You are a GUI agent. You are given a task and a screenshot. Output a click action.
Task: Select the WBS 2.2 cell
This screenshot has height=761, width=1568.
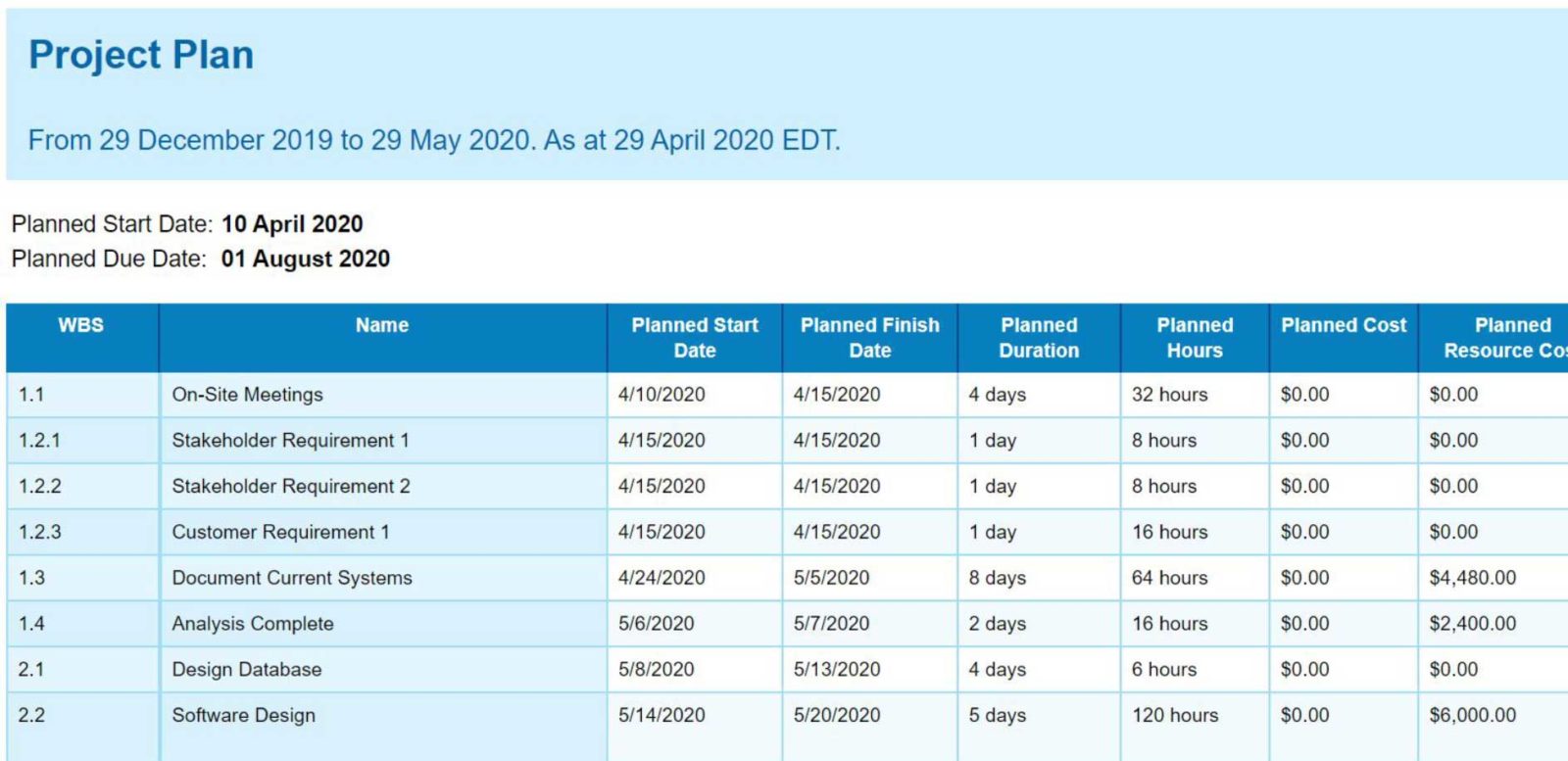(31, 716)
